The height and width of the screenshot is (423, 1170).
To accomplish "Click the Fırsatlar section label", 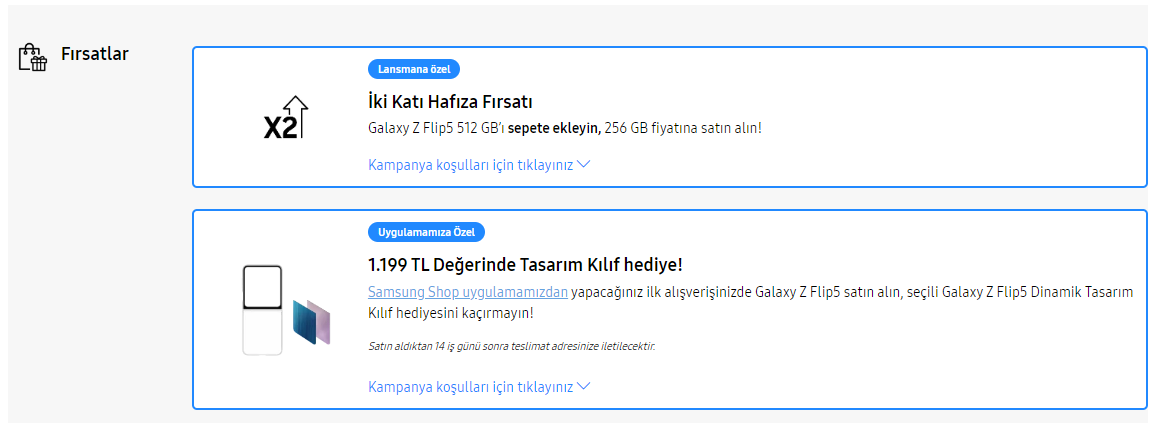I will [x=95, y=54].
